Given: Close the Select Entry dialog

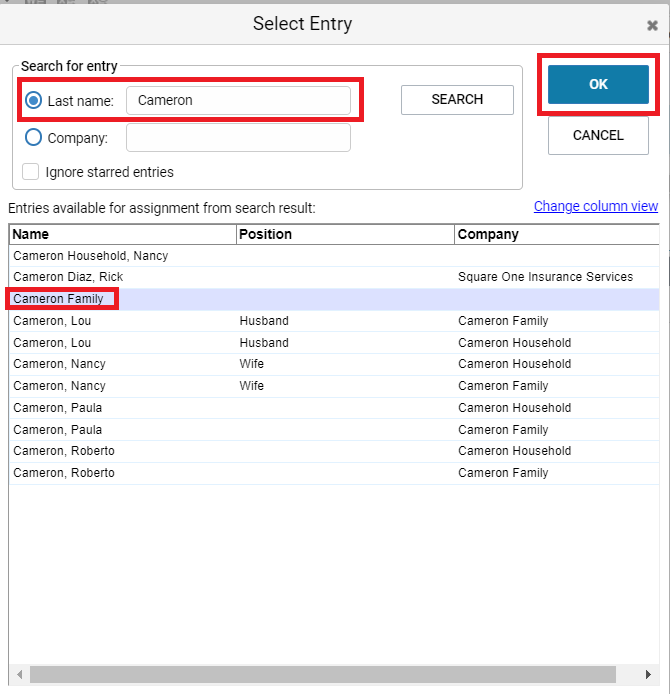Looking at the screenshot, I should click(x=652, y=26).
